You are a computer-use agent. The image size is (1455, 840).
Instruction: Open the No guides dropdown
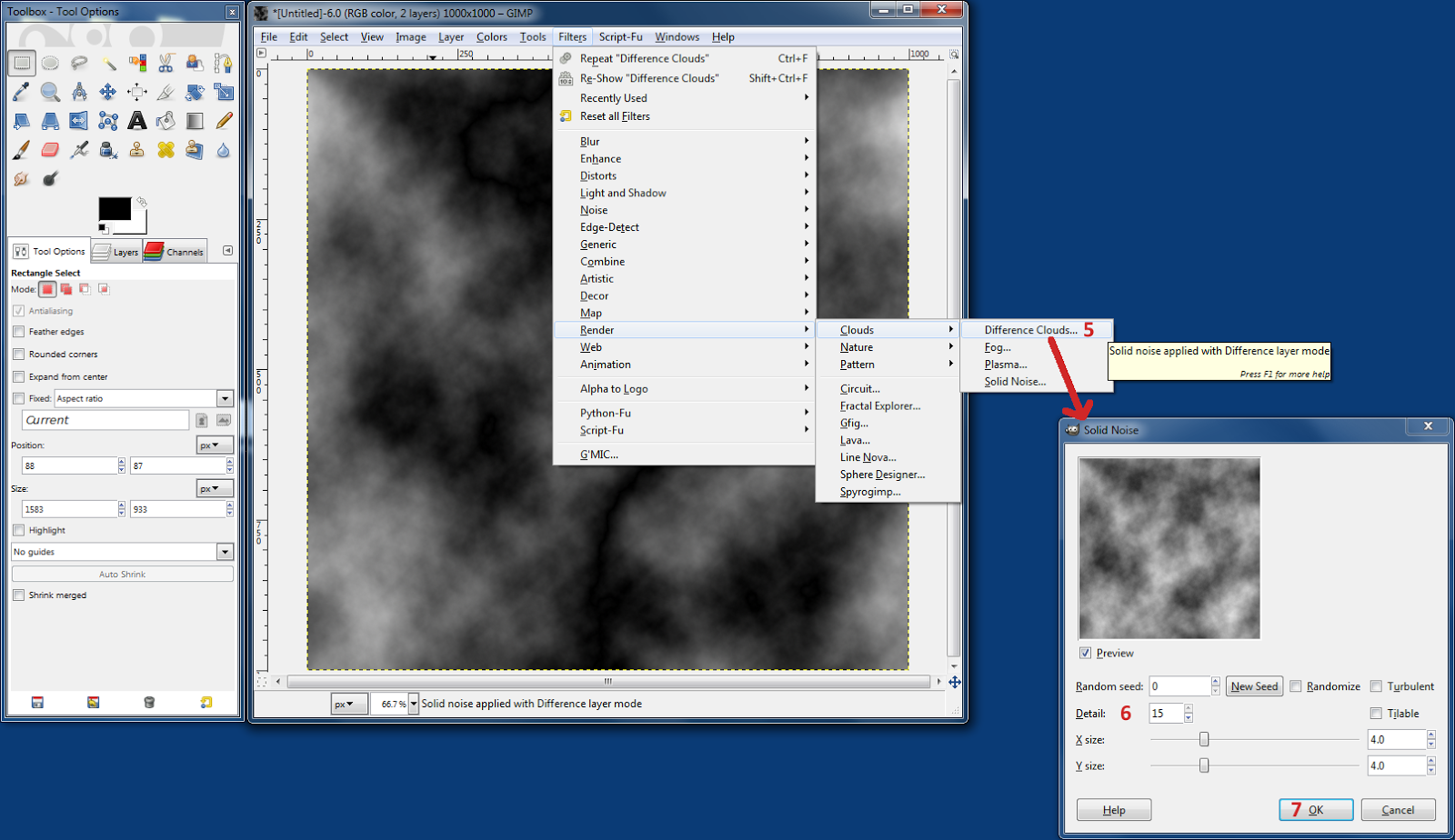click(x=224, y=552)
